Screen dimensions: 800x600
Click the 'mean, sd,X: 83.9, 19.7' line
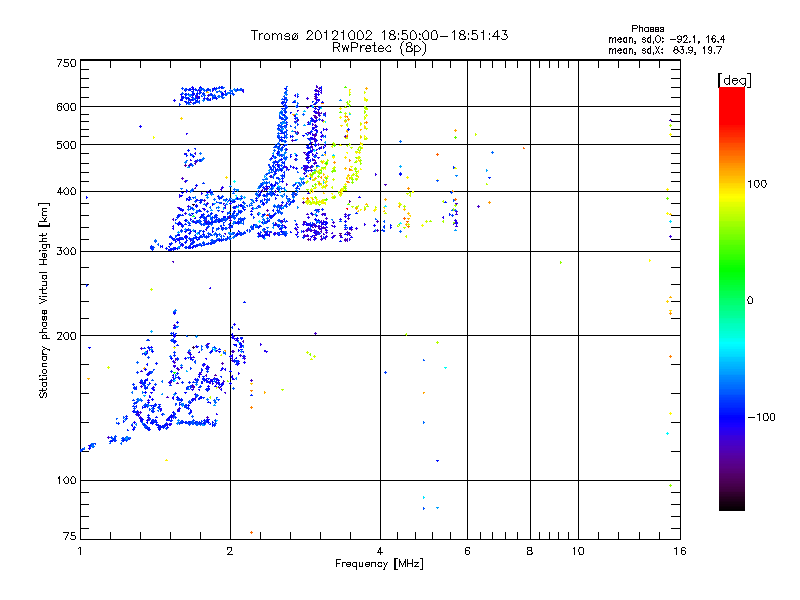point(665,50)
